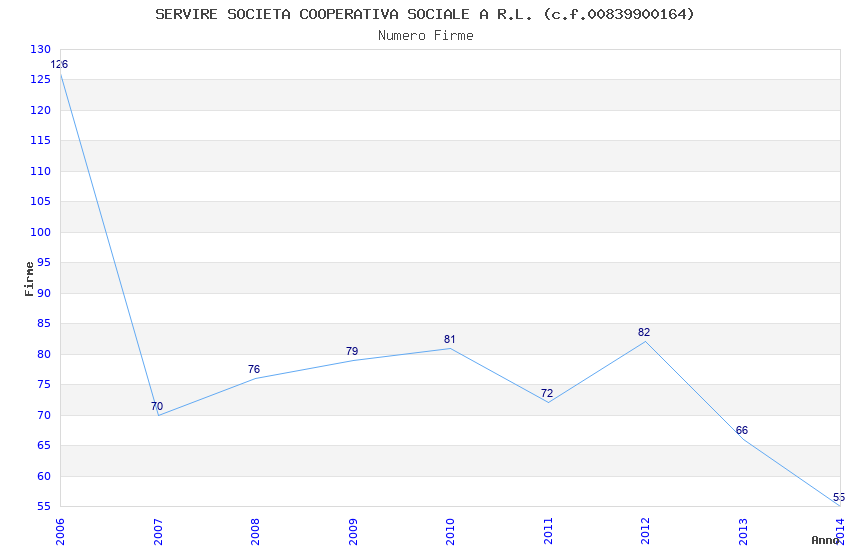Screen dimensions: 850x550
Task: Click the 70 y-axis tick label
Action: pos(43,416)
